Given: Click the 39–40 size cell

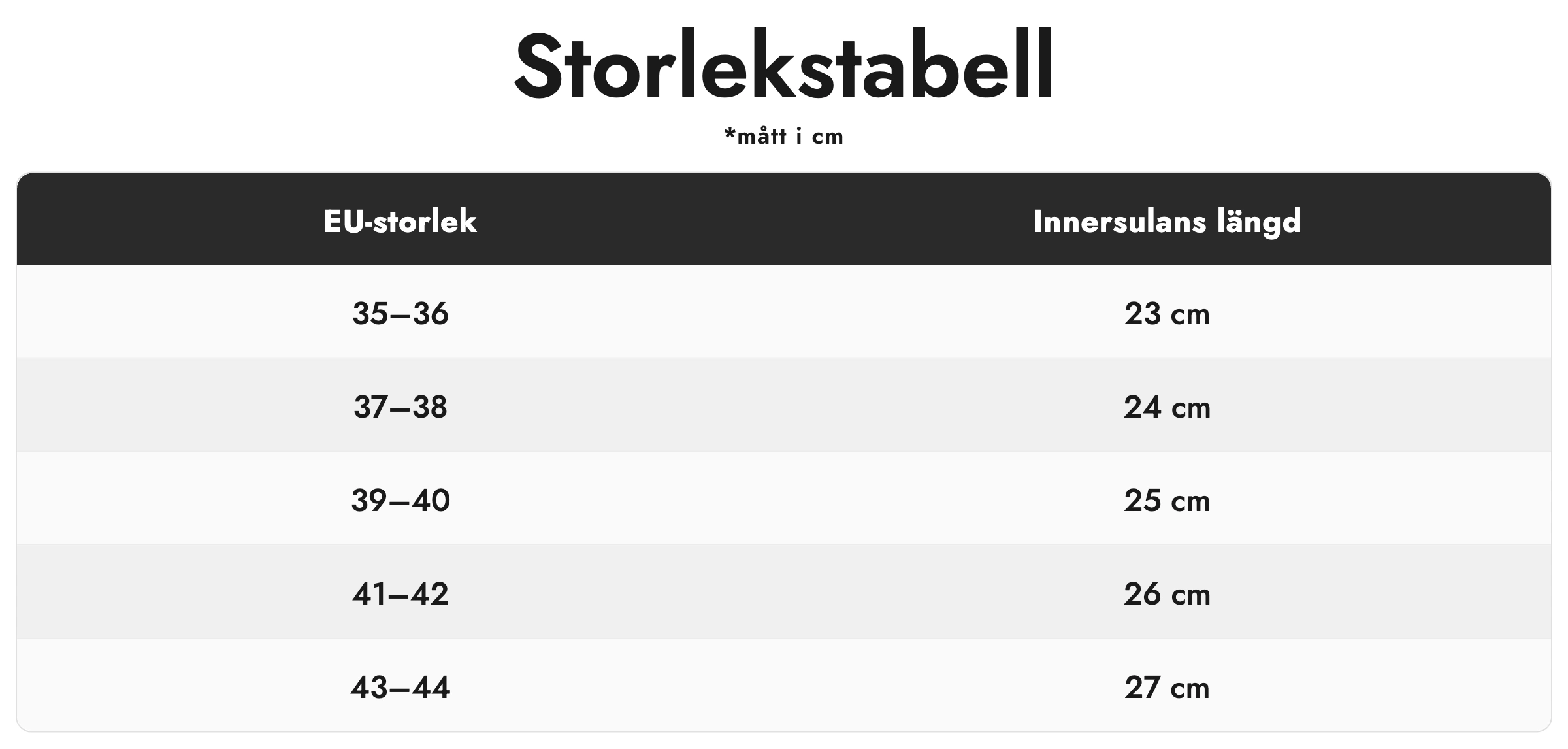Looking at the screenshot, I should [x=400, y=500].
